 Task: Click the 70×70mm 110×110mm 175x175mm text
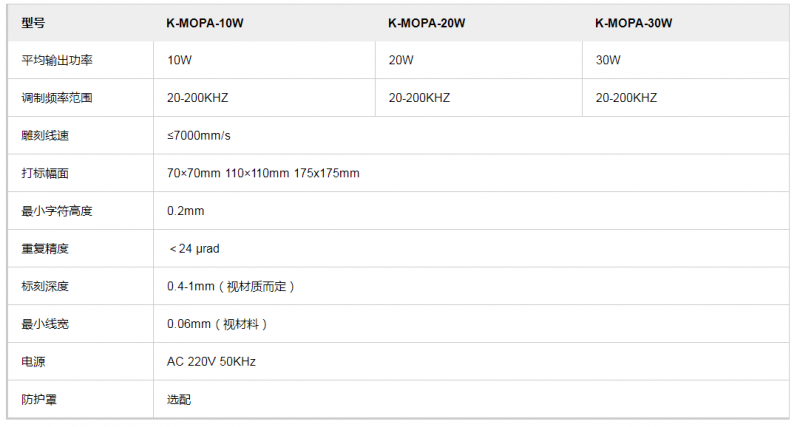(263, 173)
